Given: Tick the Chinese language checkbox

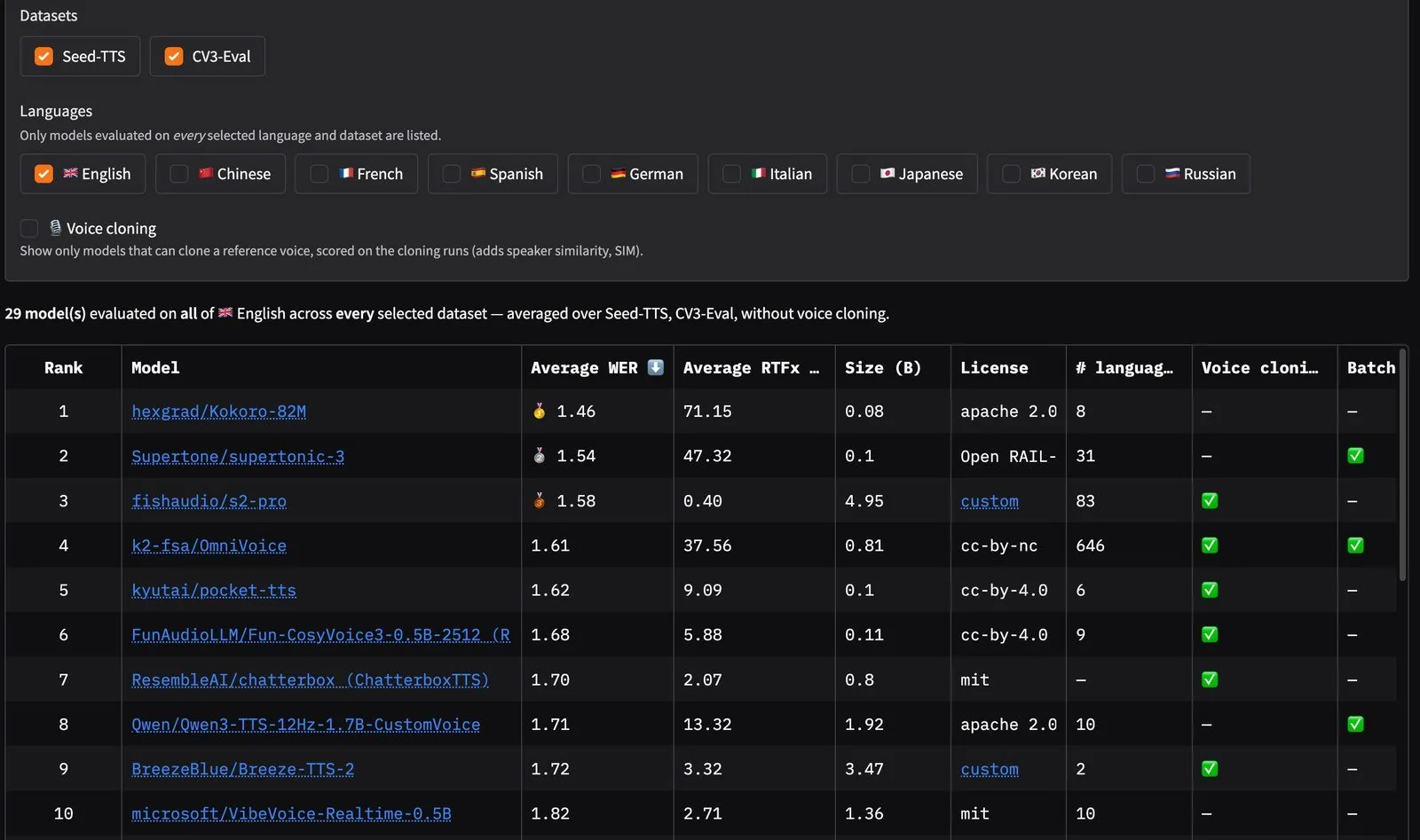Looking at the screenshot, I should (179, 174).
